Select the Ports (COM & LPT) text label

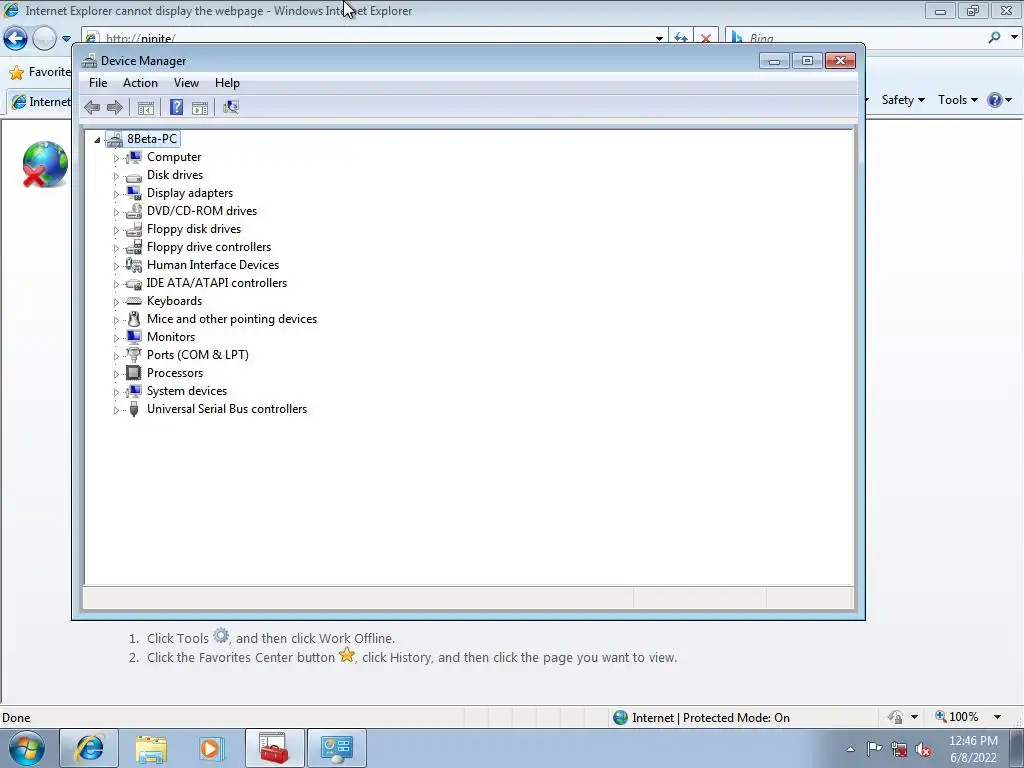click(x=198, y=355)
